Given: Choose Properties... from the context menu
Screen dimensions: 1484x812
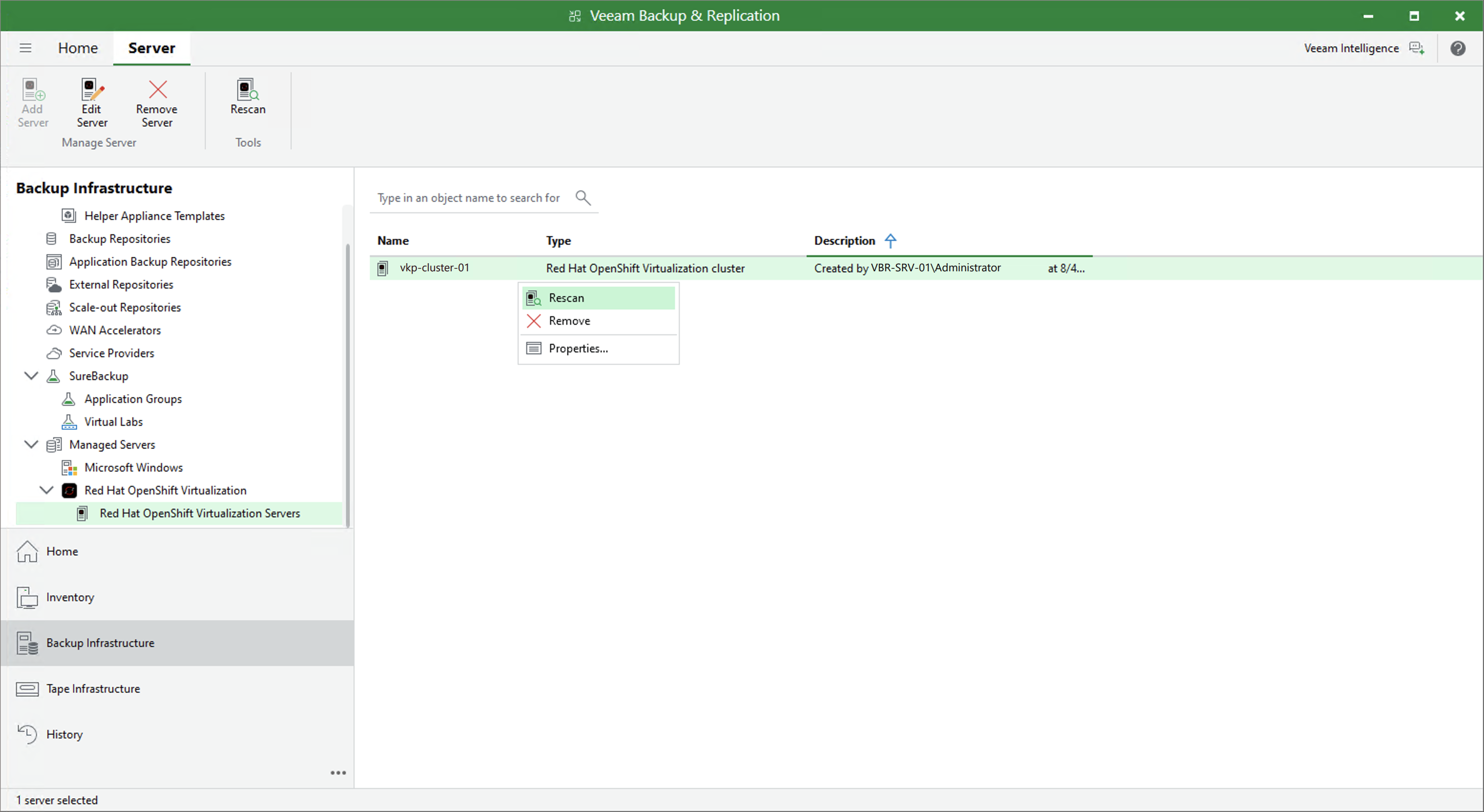Looking at the screenshot, I should coord(598,349).
